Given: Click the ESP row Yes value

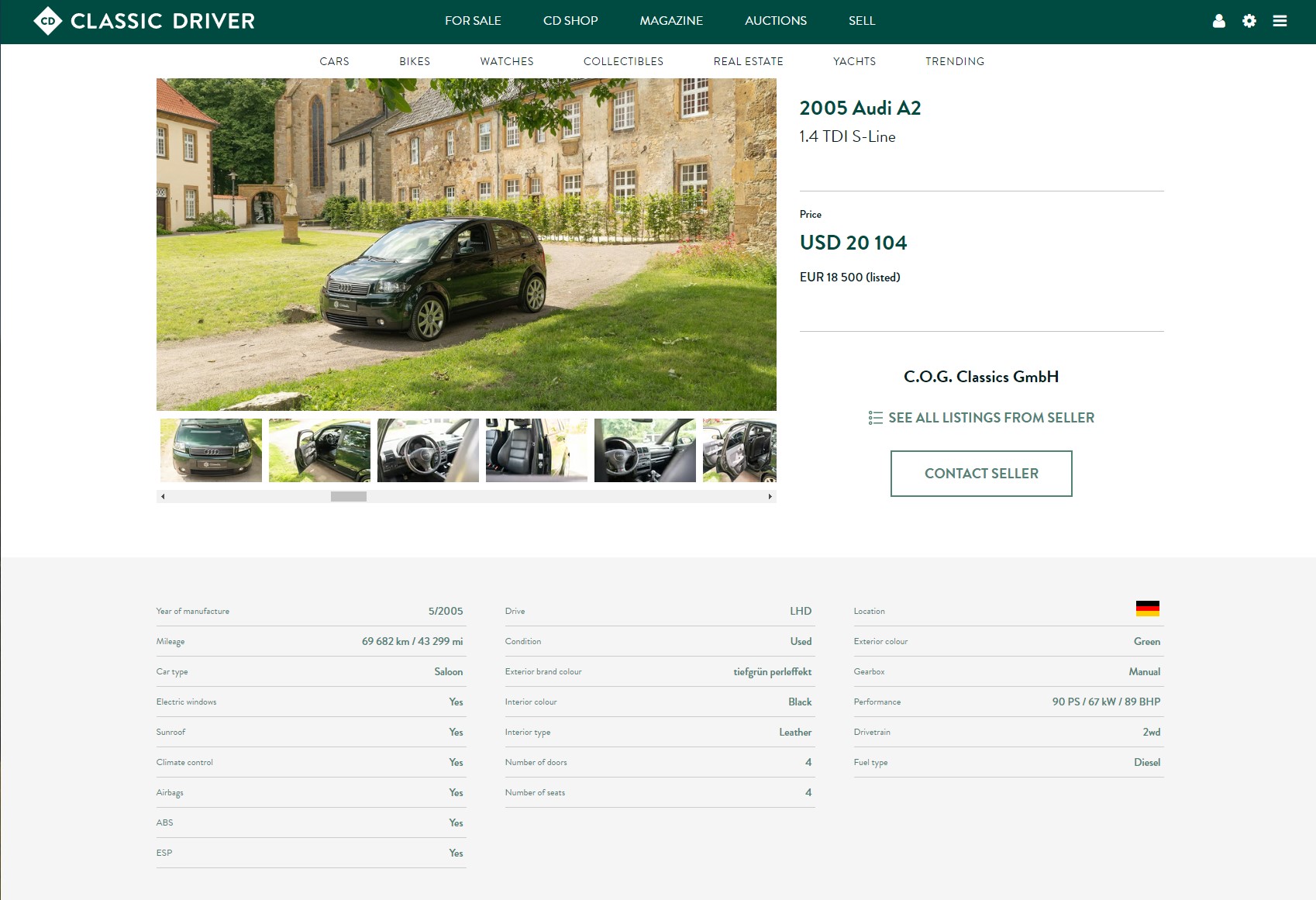Looking at the screenshot, I should tap(456, 853).
